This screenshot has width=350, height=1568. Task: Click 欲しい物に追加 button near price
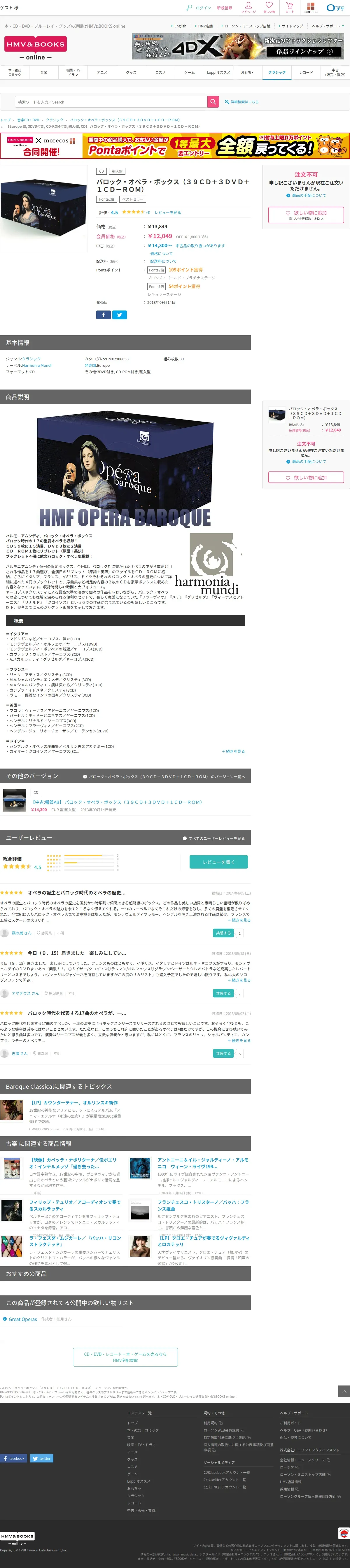click(306, 214)
